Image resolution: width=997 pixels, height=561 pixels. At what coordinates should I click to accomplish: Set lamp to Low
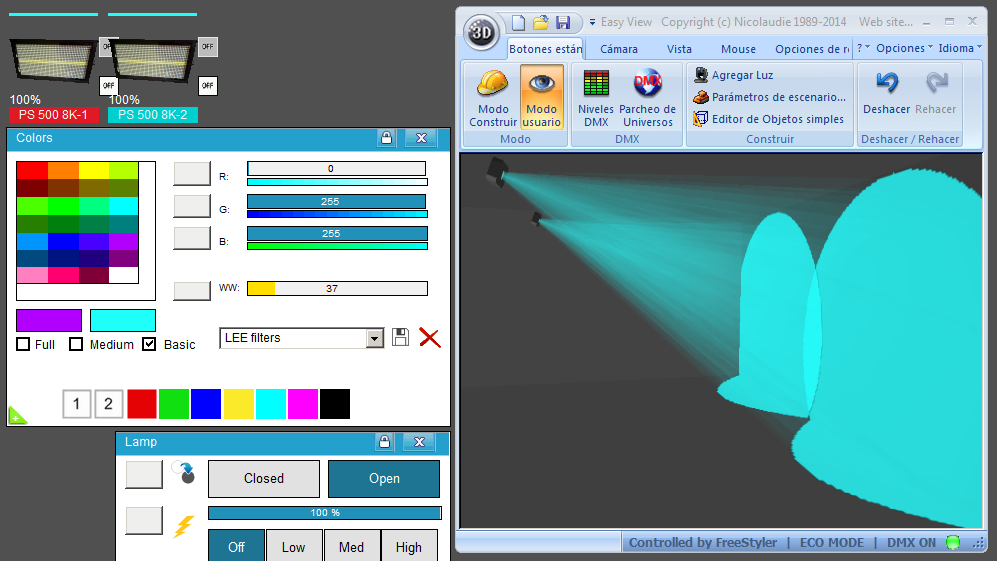click(x=294, y=546)
